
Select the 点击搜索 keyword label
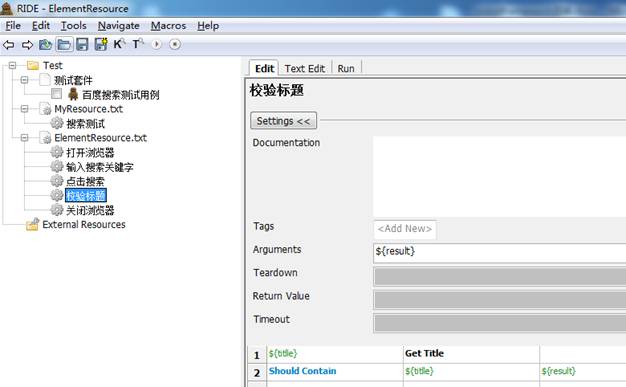(85, 181)
